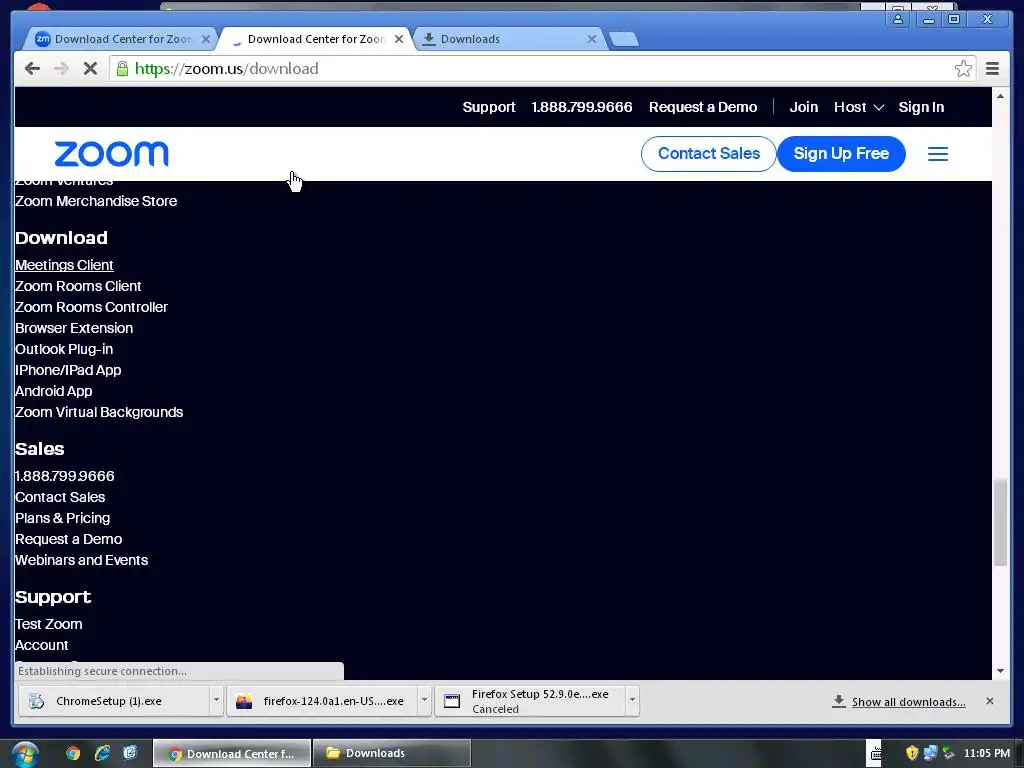Click Request a Demo in the footer

pyautogui.click(x=69, y=539)
